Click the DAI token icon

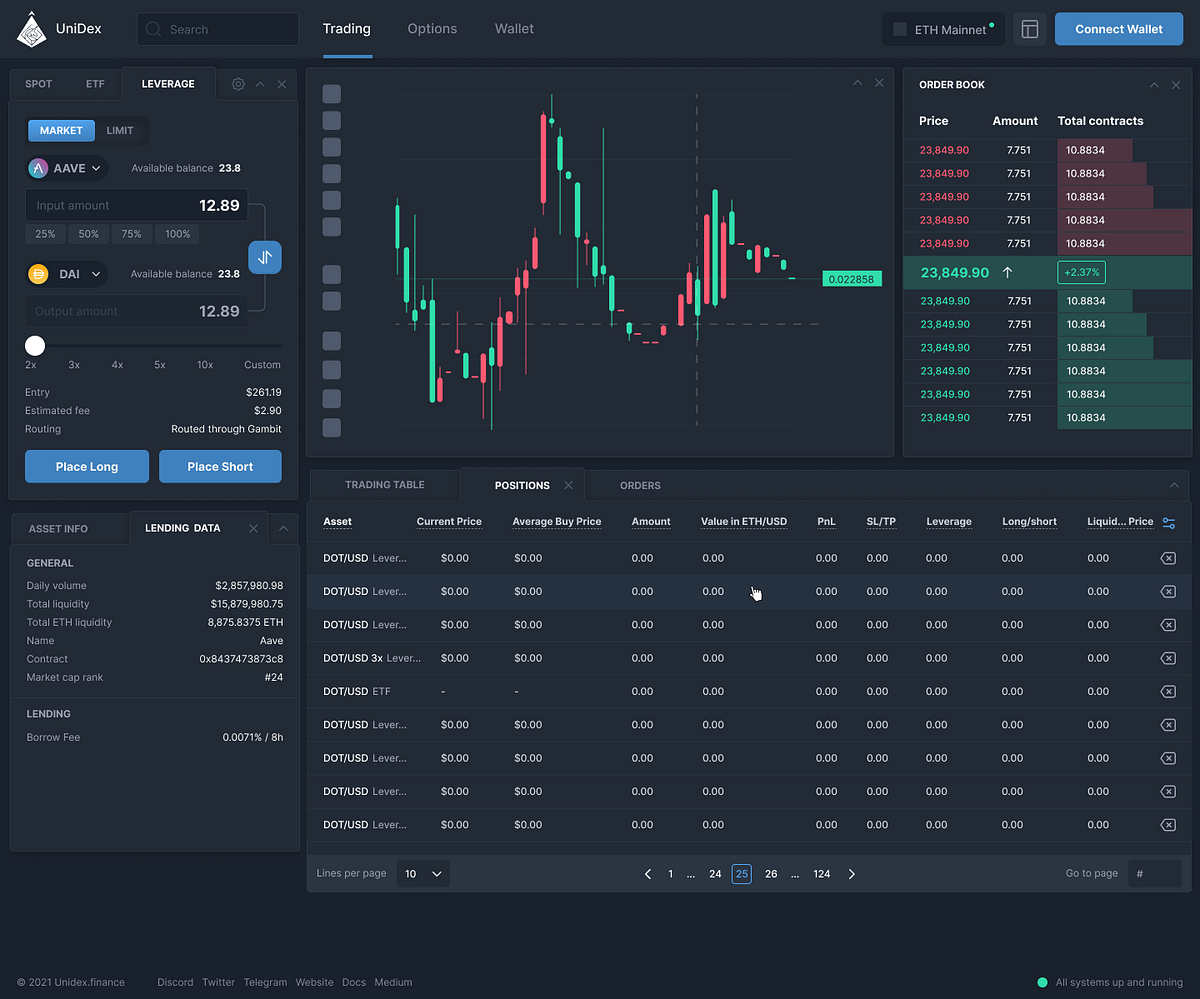[x=39, y=273]
